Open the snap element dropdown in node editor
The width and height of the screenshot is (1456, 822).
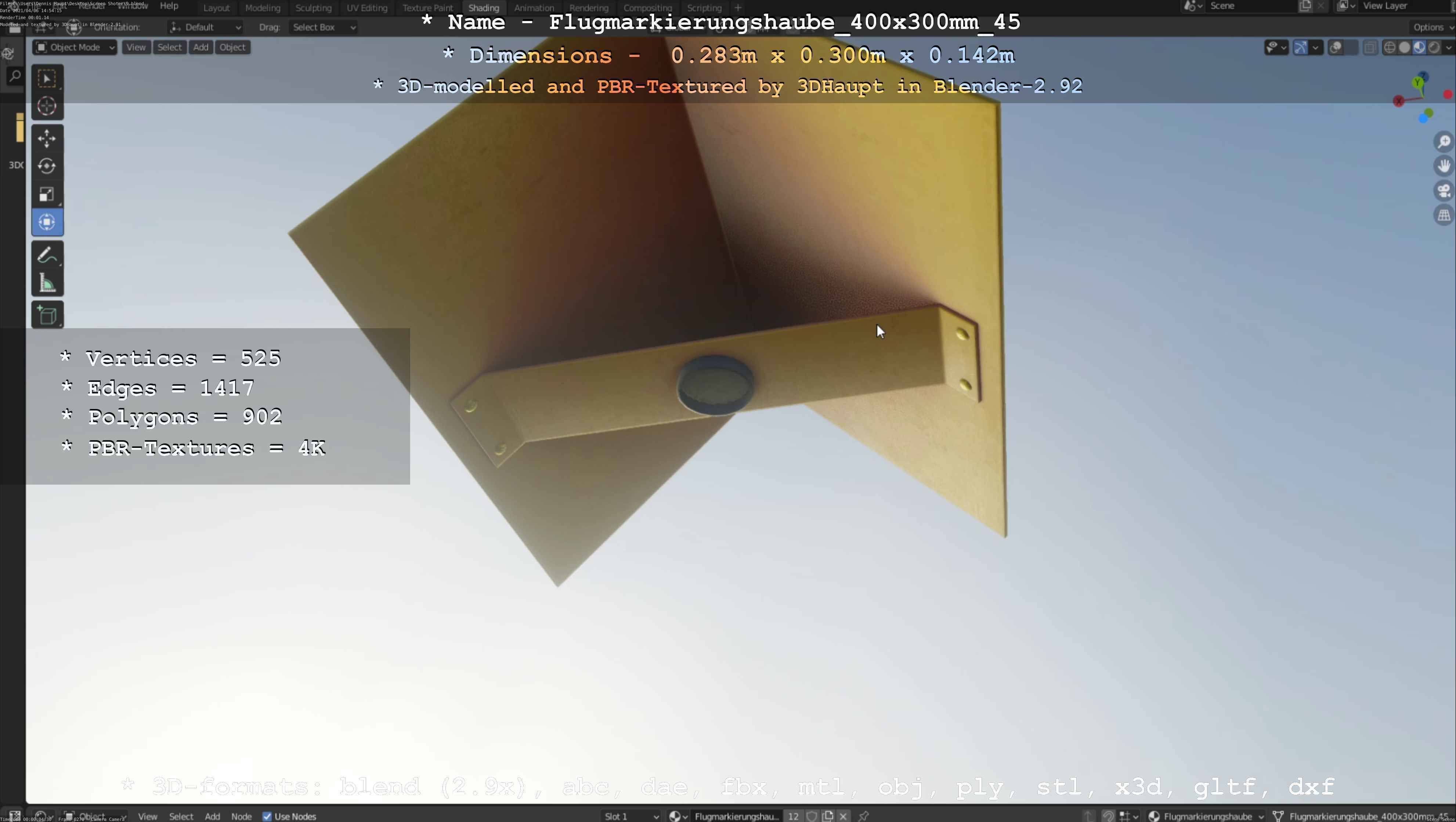pyautogui.click(x=1128, y=816)
